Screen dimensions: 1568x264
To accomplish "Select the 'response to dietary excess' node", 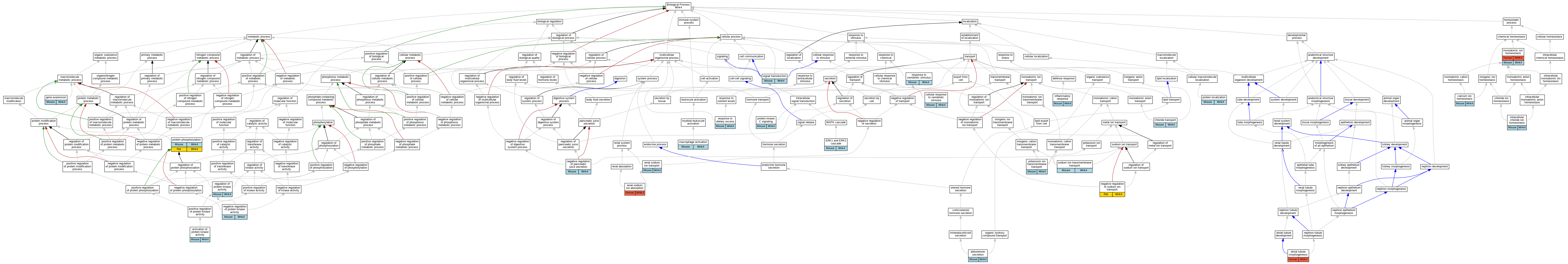I will click(x=725, y=122).
